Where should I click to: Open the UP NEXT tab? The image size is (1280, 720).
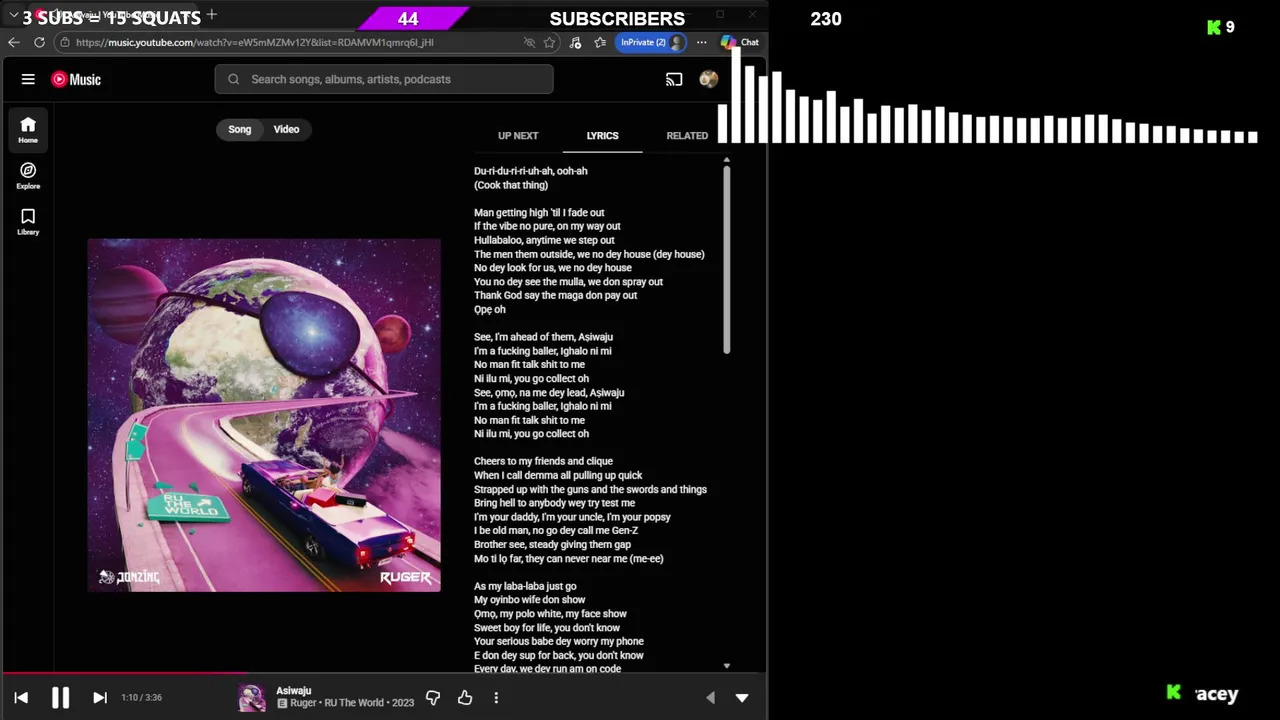pyautogui.click(x=518, y=135)
